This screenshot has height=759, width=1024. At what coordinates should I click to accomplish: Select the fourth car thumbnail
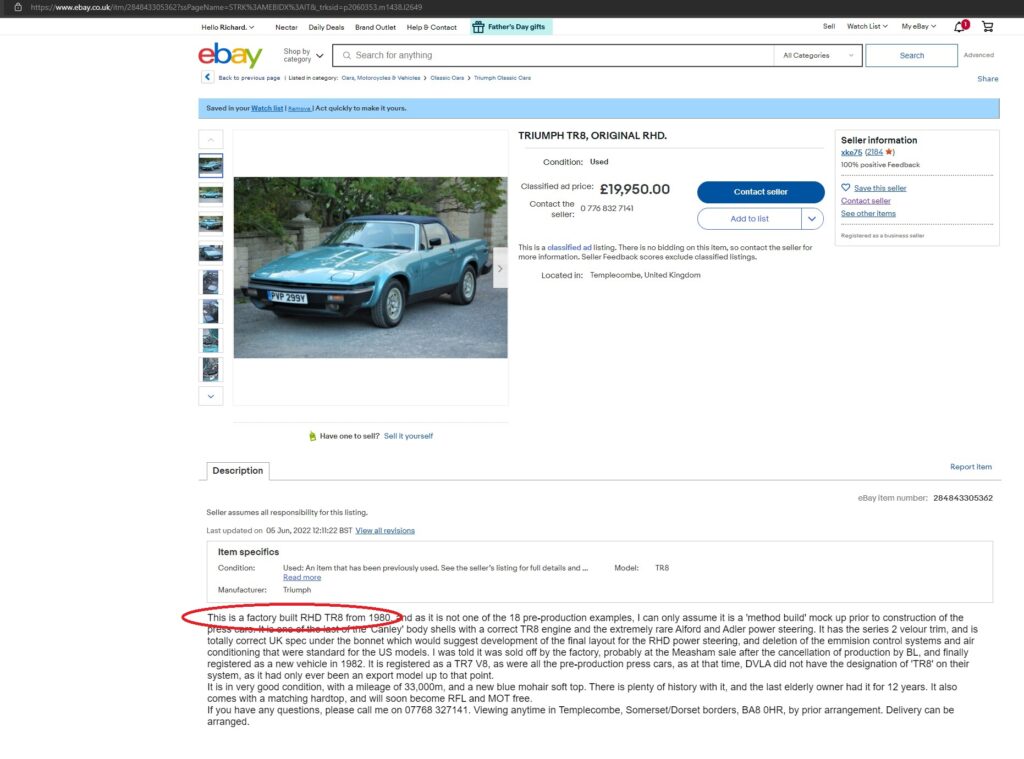[x=210, y=253]
